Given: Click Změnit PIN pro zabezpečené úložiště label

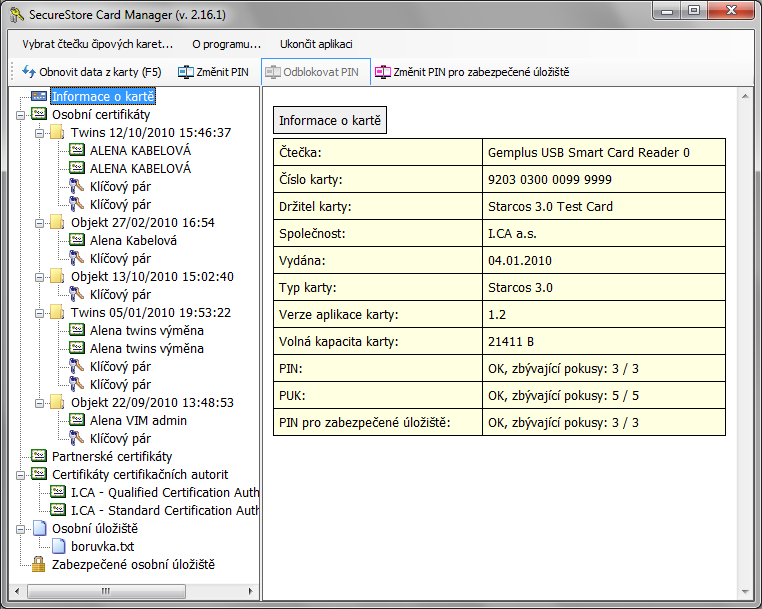Looking at the screenshot, I should point(481,72).
